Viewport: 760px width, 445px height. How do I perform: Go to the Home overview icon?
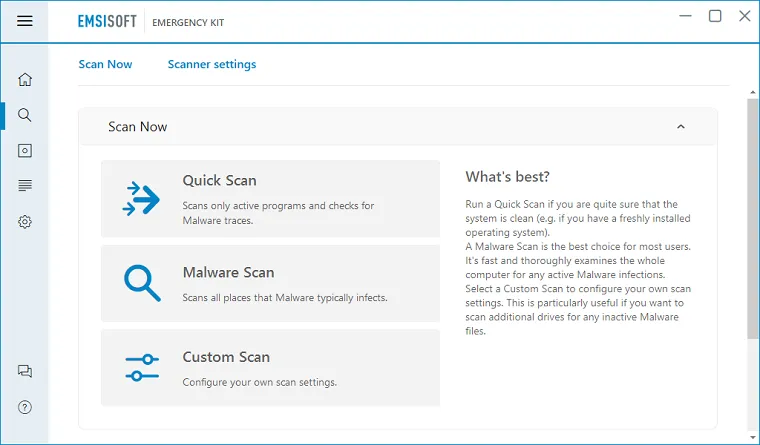coord(25,79)
